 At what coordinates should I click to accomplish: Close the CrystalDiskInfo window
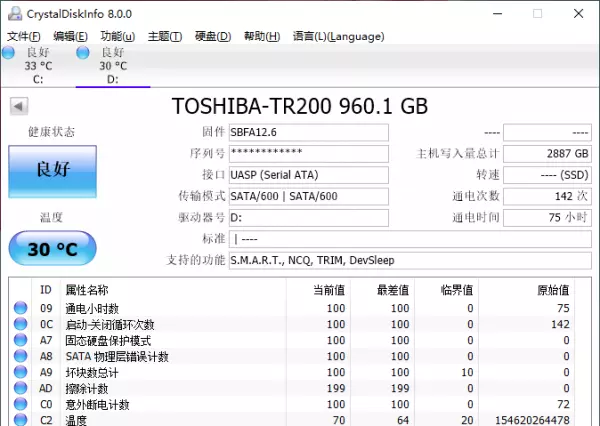(x=579, y=14)
